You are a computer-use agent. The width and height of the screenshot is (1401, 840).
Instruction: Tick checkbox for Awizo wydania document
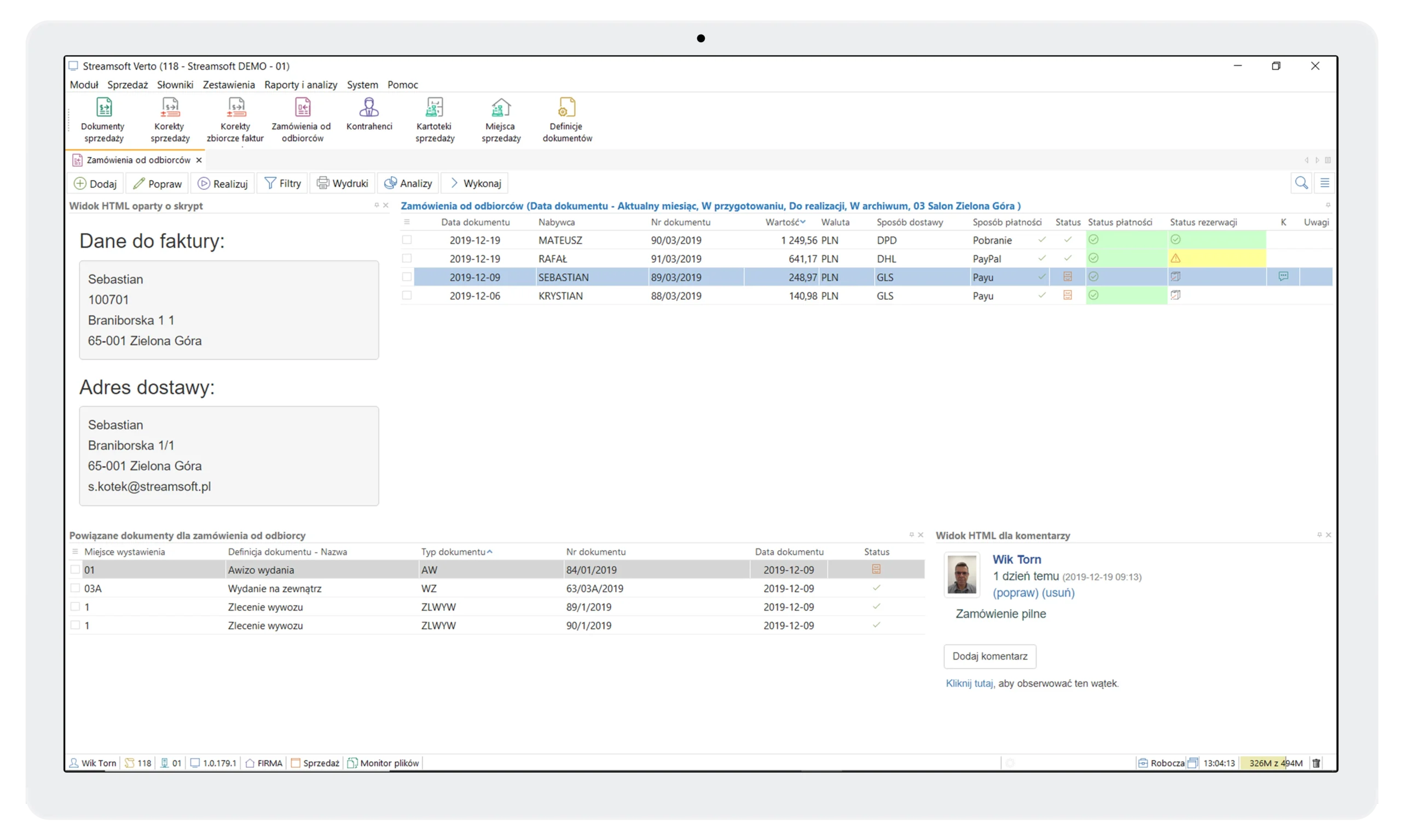coord(76,570)
